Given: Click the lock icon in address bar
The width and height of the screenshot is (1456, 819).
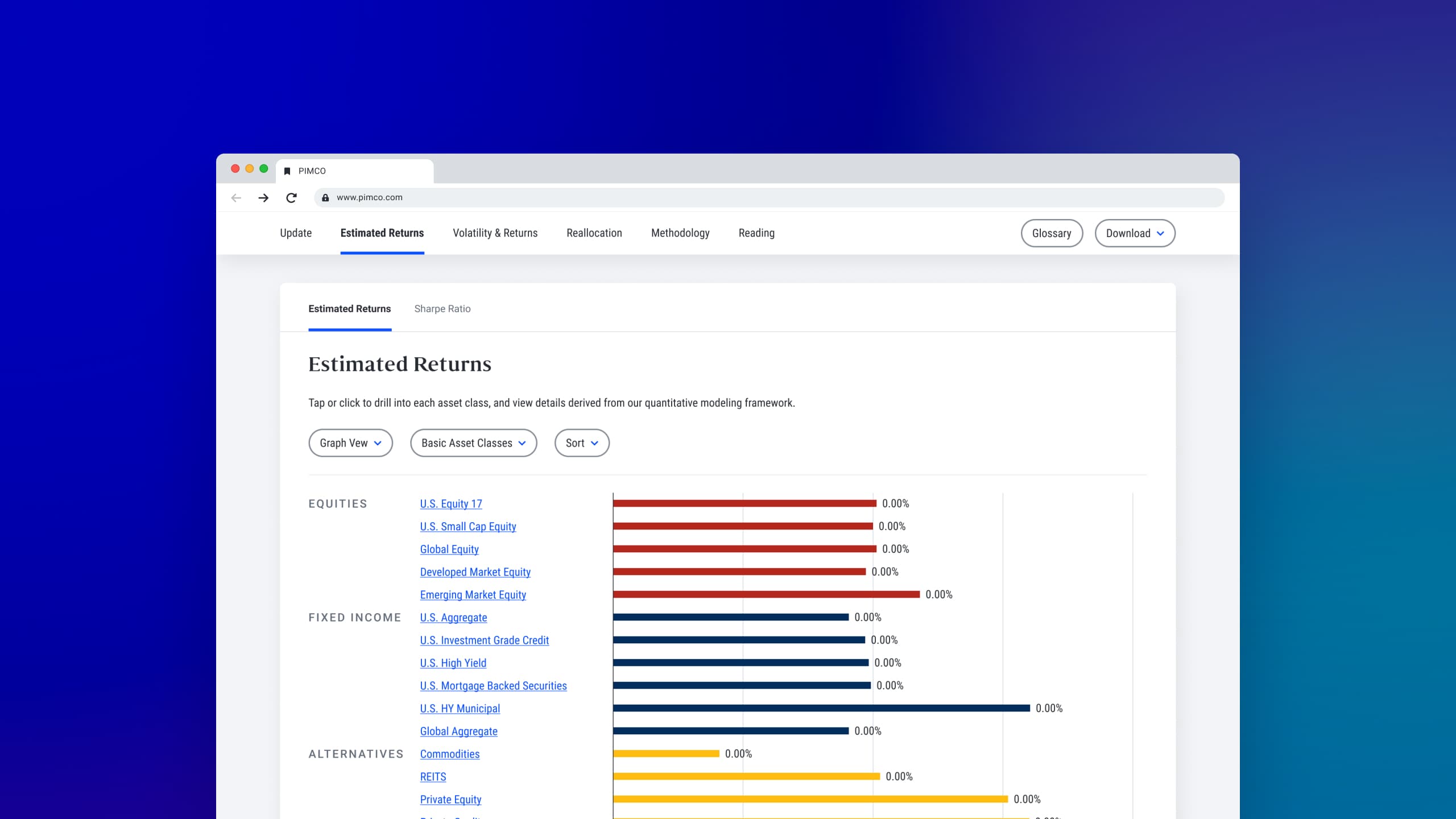Looking at the screenshot, I should [x=325, y=198].
